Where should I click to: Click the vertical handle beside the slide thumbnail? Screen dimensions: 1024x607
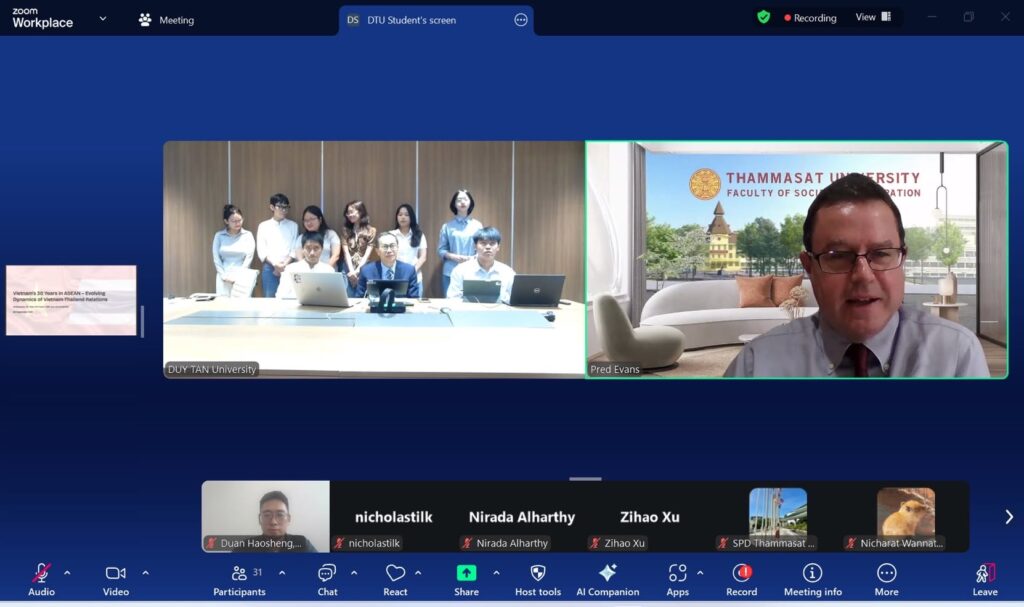[x=142, y=321]
